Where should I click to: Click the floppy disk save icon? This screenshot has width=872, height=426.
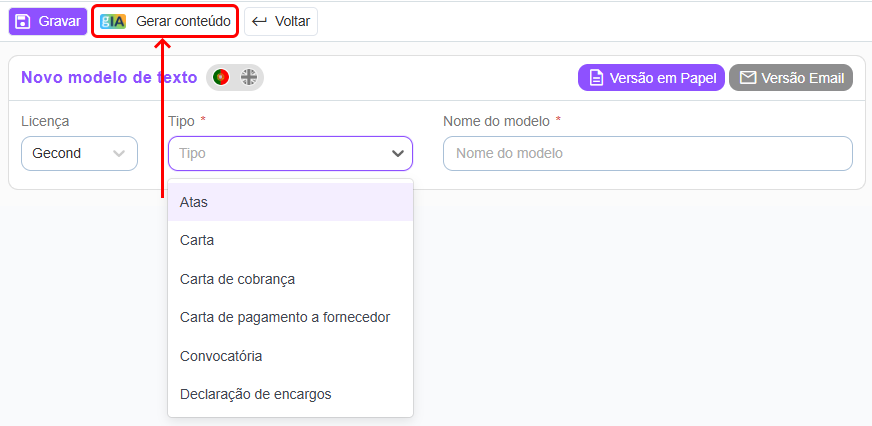point(23,21)
